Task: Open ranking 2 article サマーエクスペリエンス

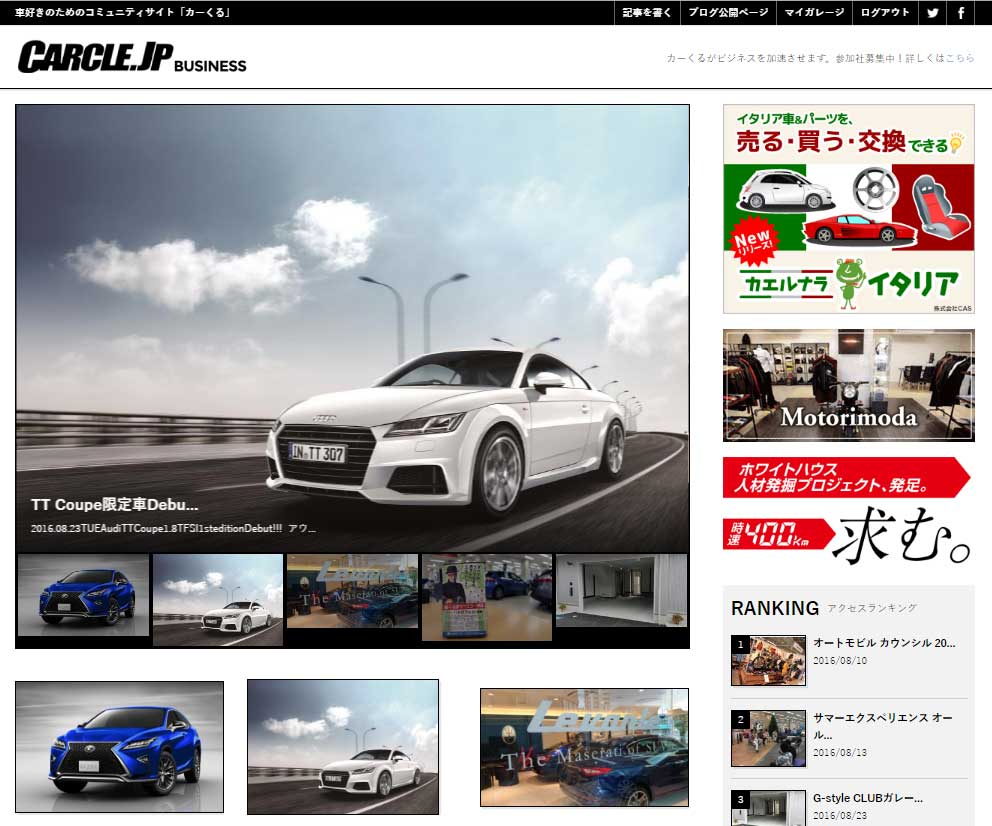Action: pyautogui.click(x=883, y=726)
